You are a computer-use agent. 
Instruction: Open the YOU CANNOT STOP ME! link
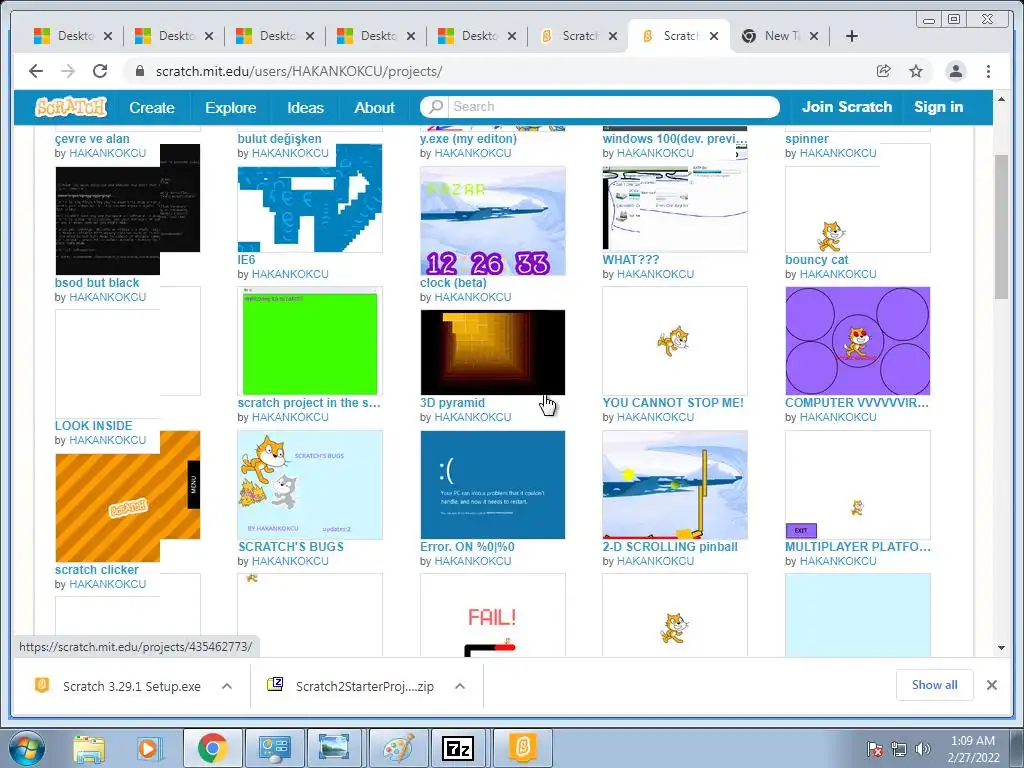(x=673, y=403)
